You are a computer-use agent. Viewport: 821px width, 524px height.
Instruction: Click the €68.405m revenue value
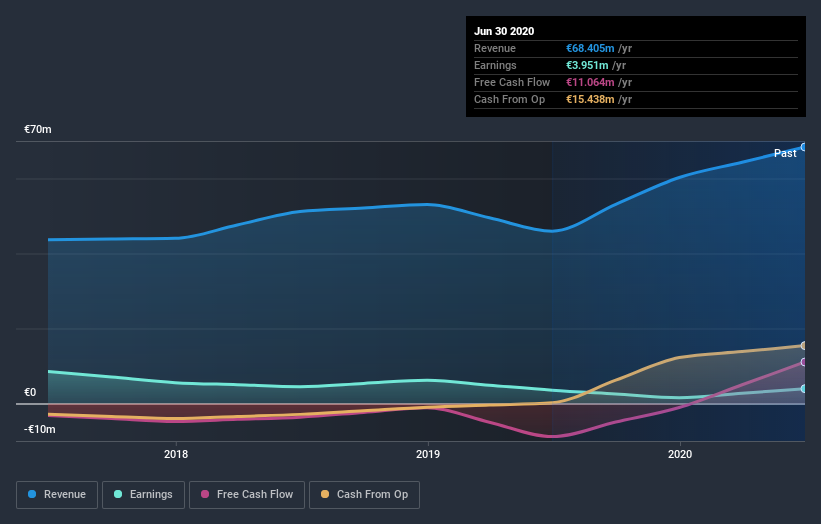(590, 48)
